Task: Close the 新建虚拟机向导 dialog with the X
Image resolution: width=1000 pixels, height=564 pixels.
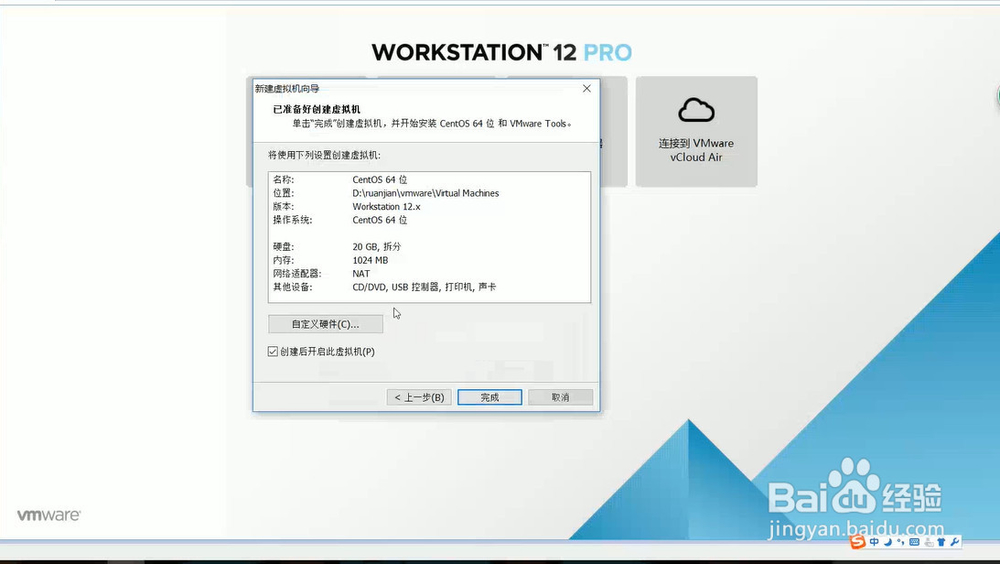Action: tap(587, 89)
